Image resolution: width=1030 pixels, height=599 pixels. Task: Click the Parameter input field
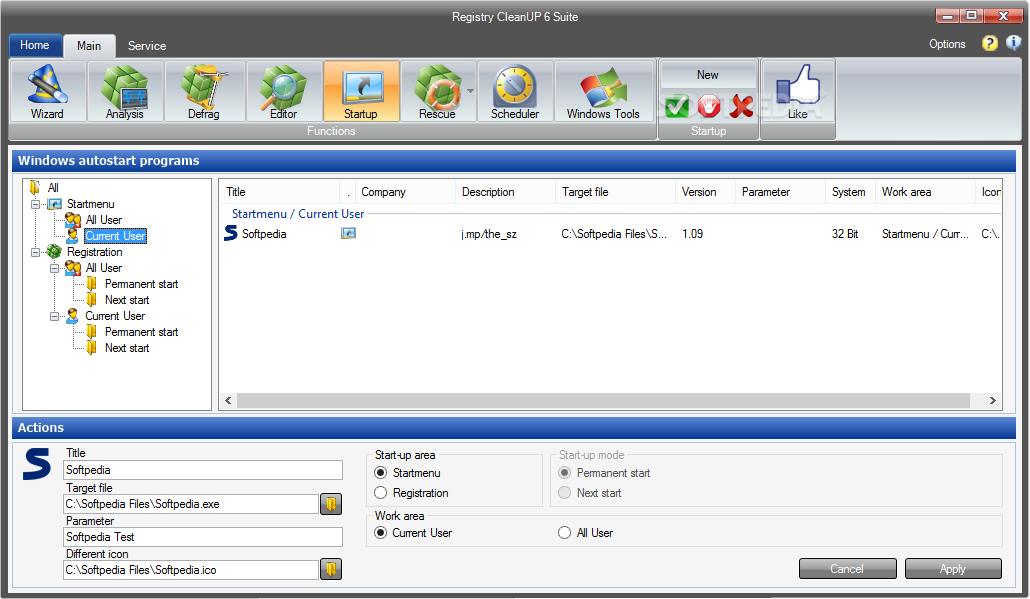(x=203, y=537)
